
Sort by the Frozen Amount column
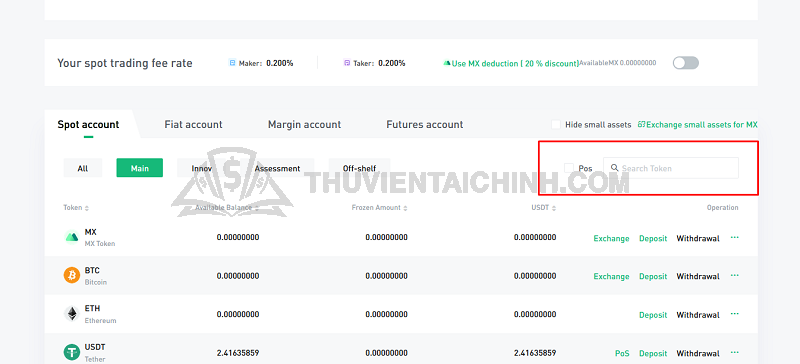[380, 208]
